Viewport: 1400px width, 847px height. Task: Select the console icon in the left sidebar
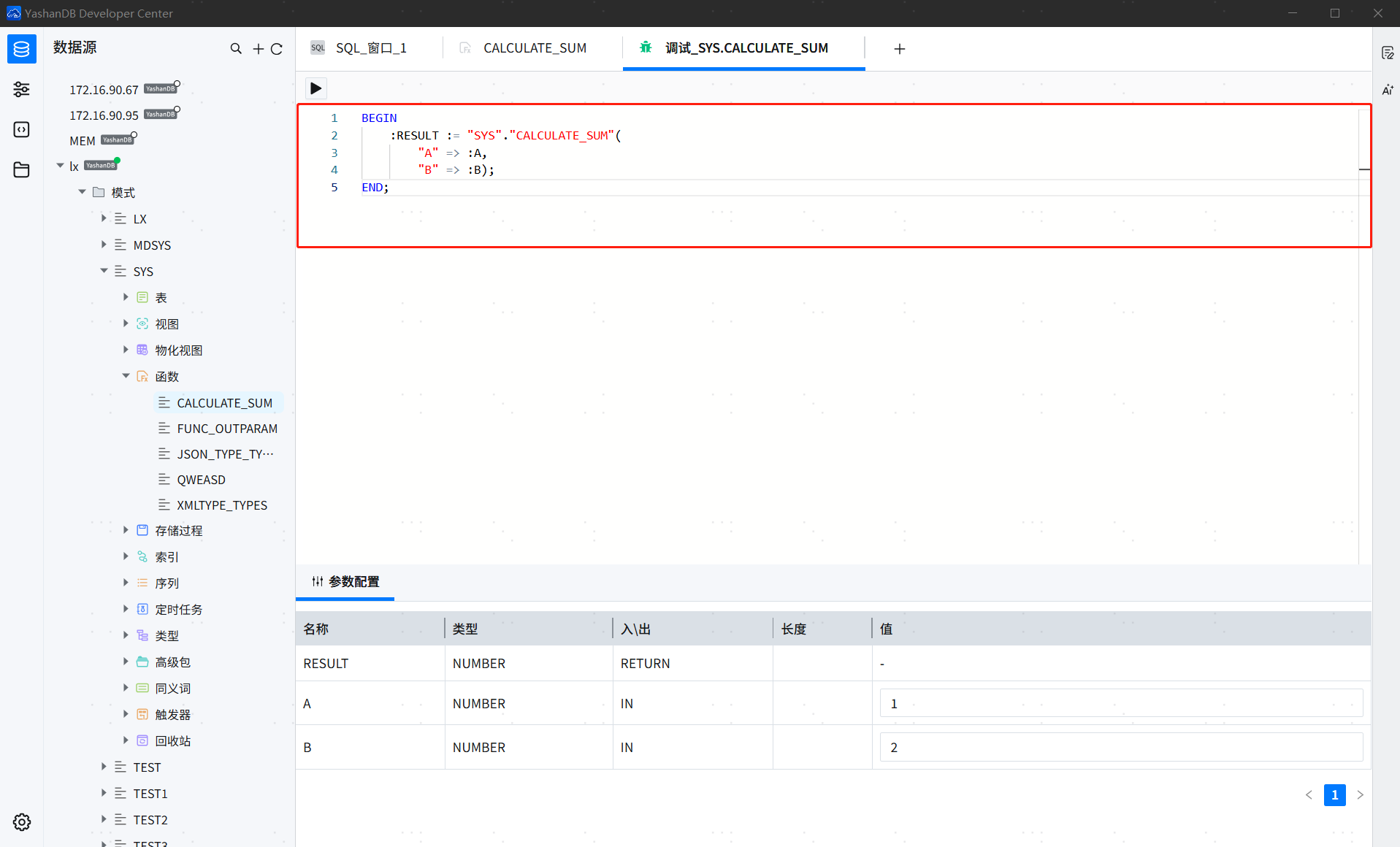point(21,129)
